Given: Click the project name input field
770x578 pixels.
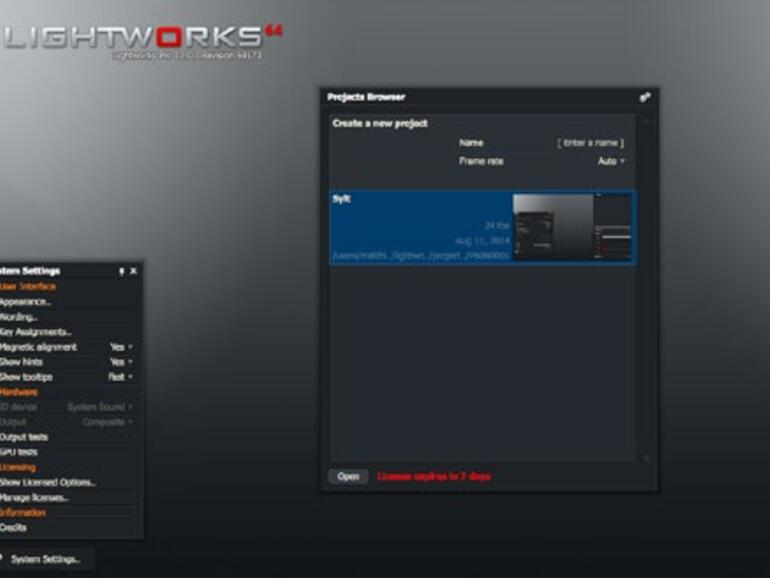Looking at the screenshot, I should tap(590, 143).
